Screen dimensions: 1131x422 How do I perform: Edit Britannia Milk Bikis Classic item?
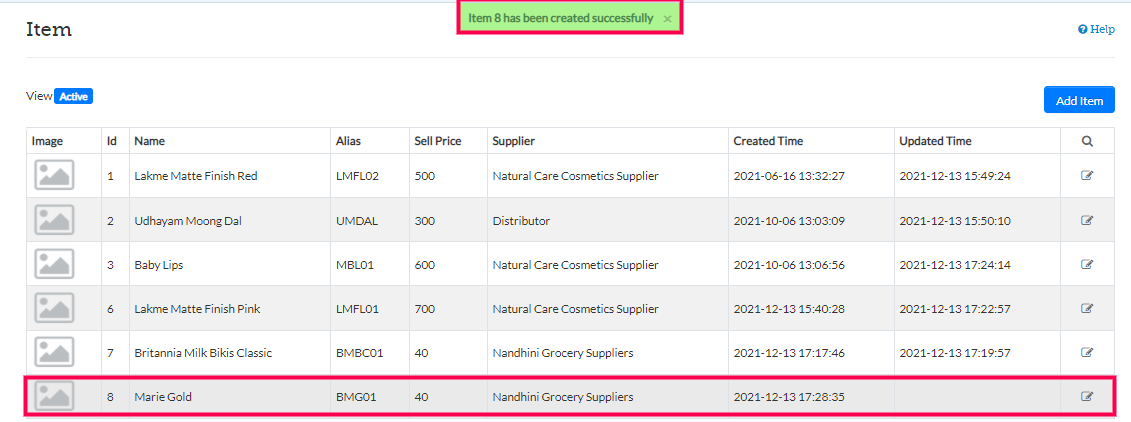point(1087,353)
